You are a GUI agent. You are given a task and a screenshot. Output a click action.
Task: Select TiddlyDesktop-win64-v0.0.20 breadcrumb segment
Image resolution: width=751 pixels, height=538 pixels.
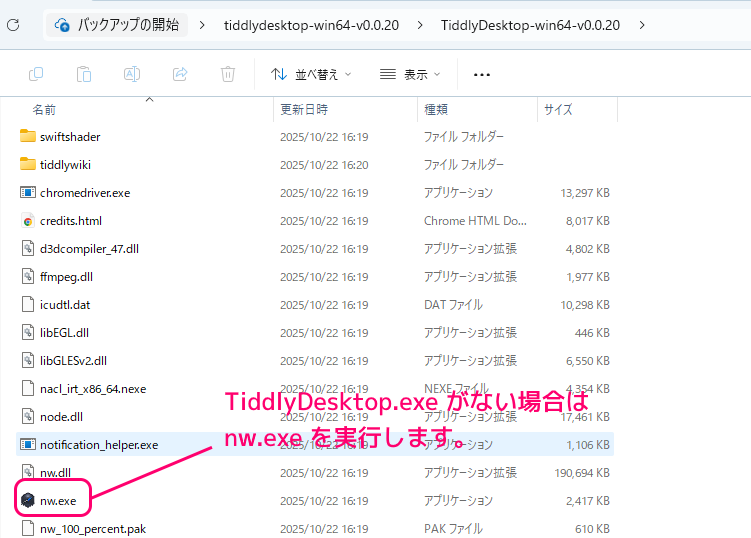[530, 25]
